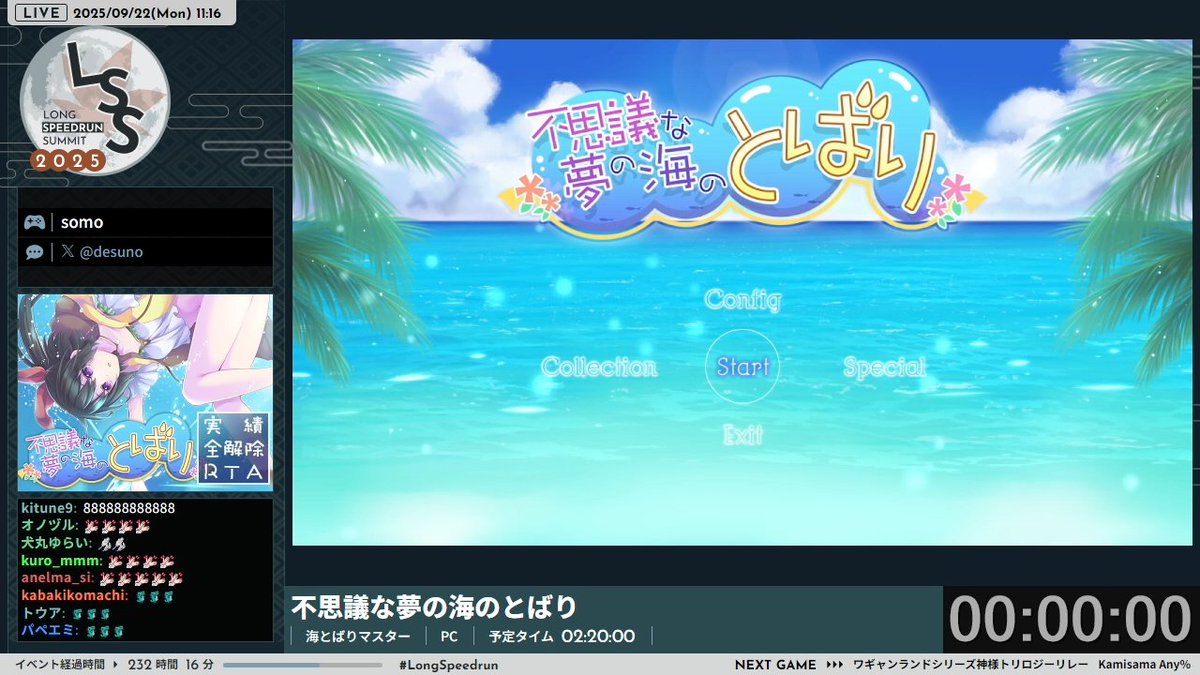Click the パペエミ chat username
This screenshot has width=1200, height=675.
point(47,630)
